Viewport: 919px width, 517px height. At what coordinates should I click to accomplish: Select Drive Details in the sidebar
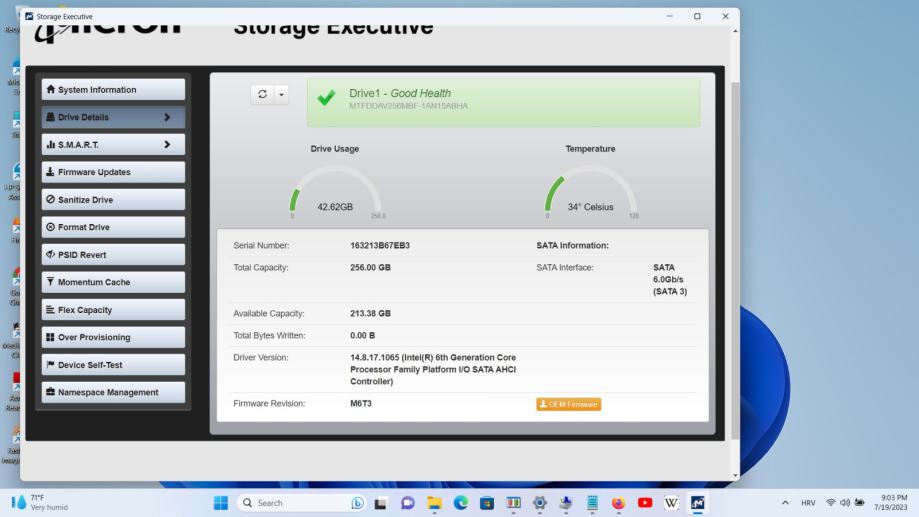[x=113, y=117]
